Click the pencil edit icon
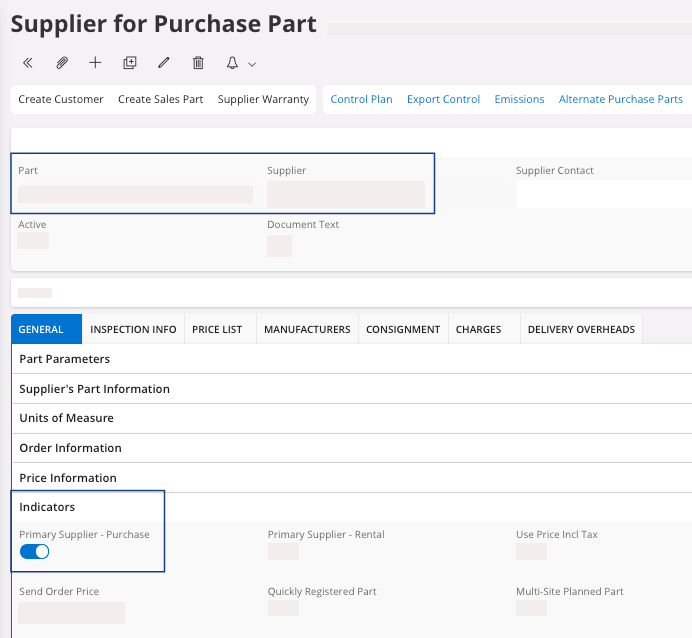Image resolution: width=692 pixels, height=638 pixels. pyautogui.click(x=164, y=63)
